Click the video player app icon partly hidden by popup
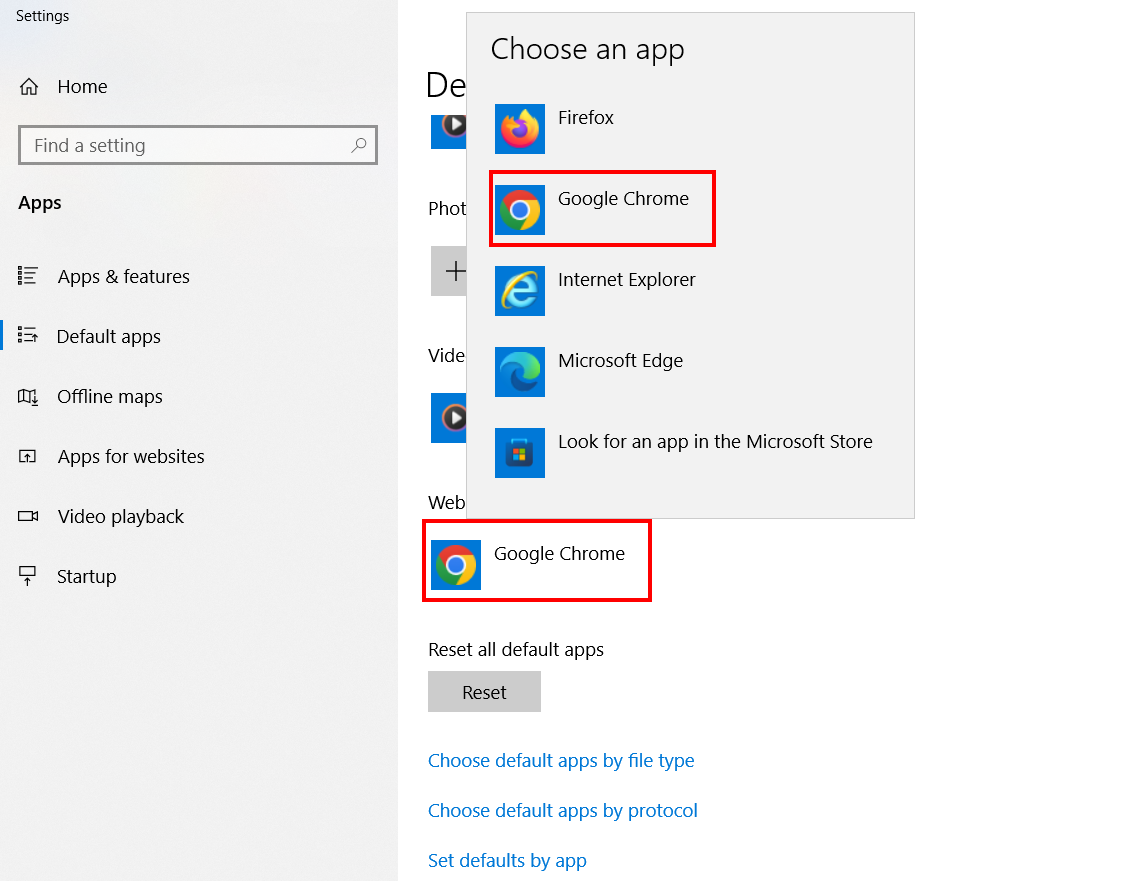1141x881 pixels. (x=448, y=418)
